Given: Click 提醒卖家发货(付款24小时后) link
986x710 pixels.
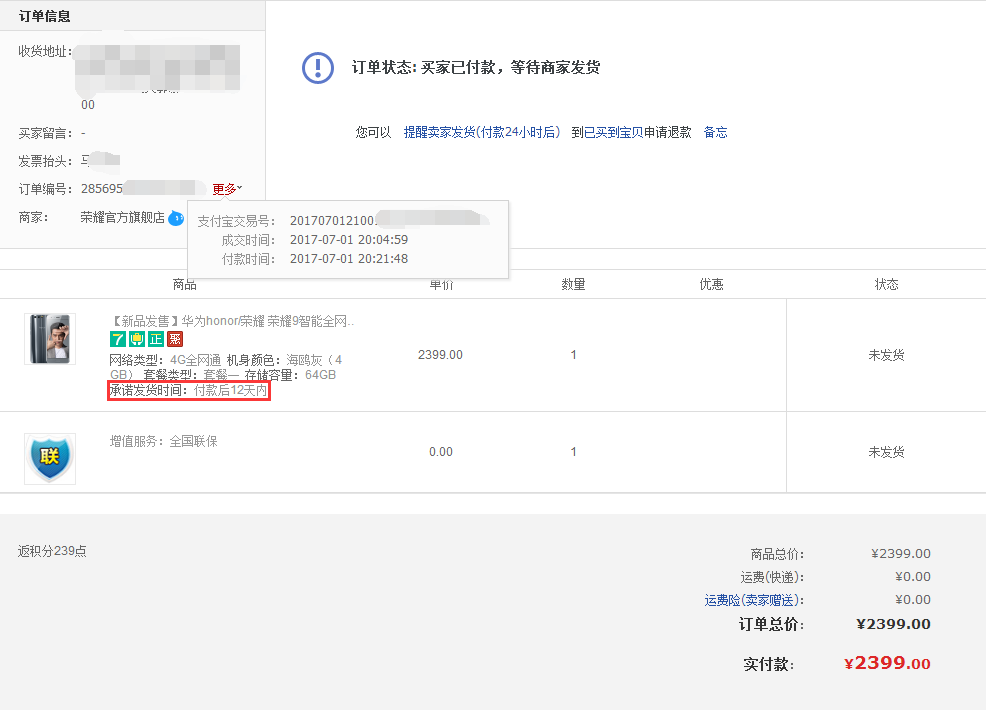Looking at the screenshot, I should pos(482,132).
